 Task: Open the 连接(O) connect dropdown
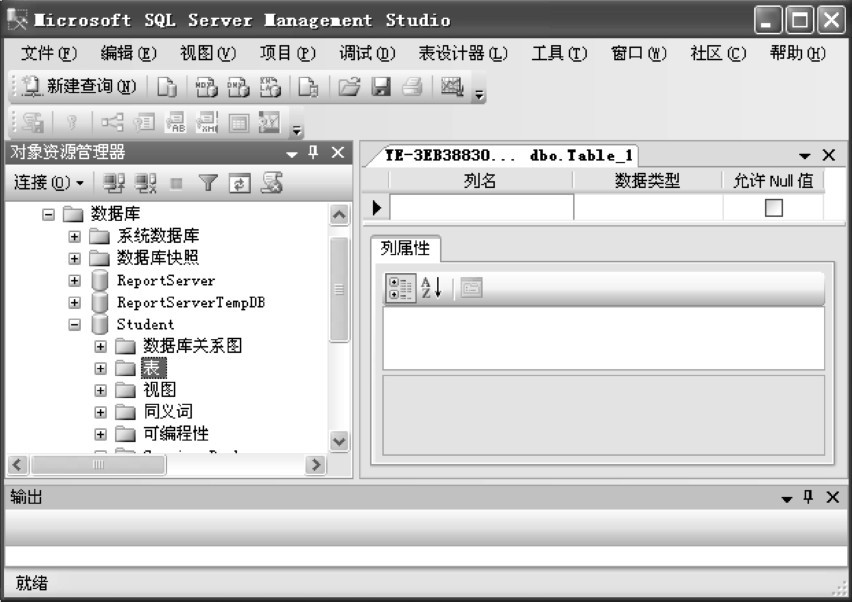(48, 183)
